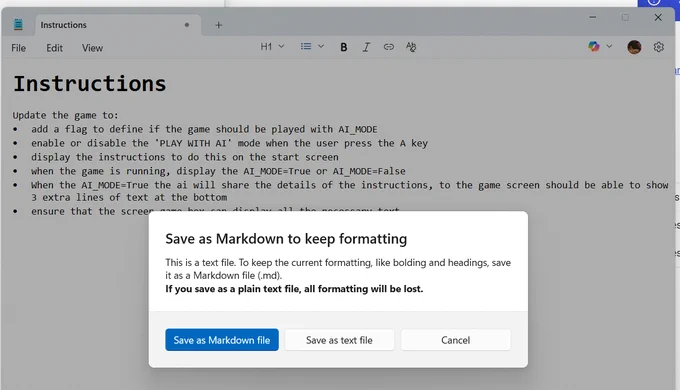
Task: Insert a link with the link icon
Action: [x=389, y=47]
